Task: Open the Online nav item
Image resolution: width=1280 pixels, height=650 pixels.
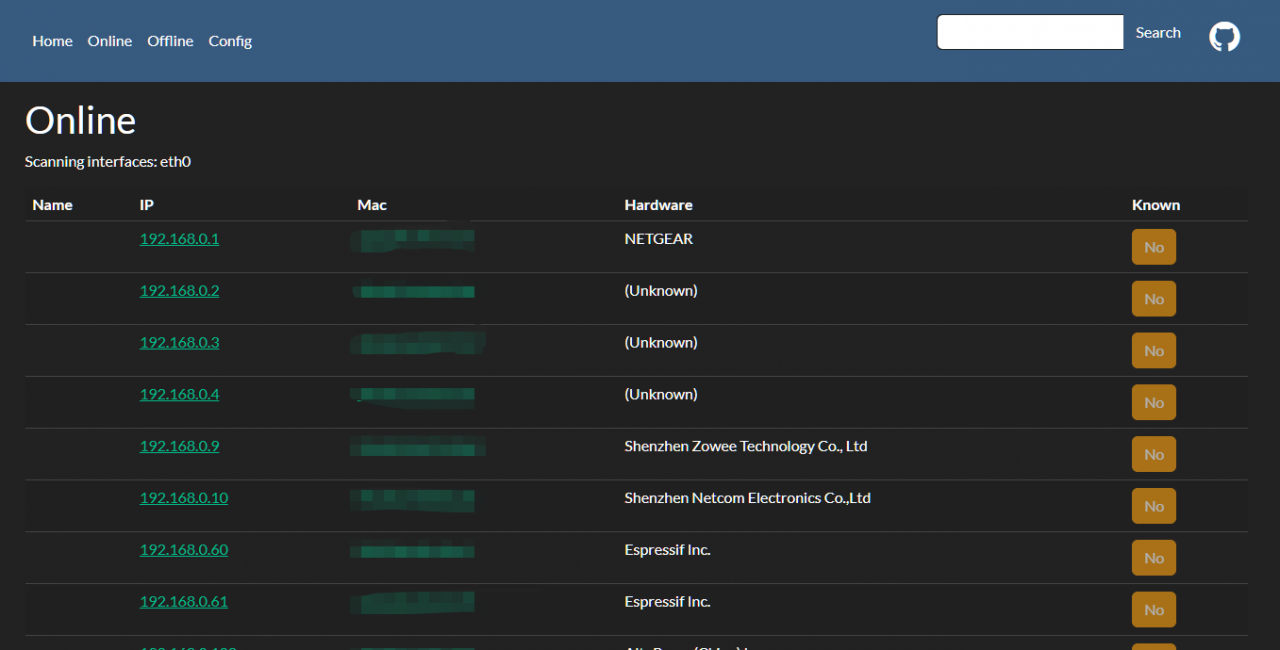Action: tap(110, 41)
